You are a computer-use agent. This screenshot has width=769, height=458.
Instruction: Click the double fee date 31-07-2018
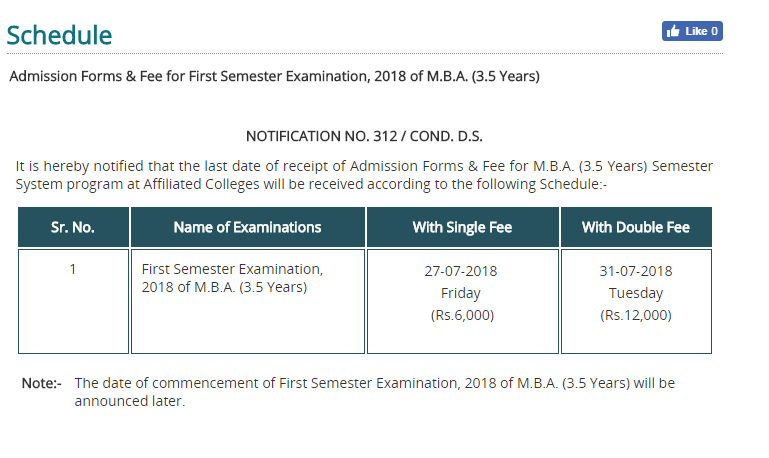click(636, 271)
